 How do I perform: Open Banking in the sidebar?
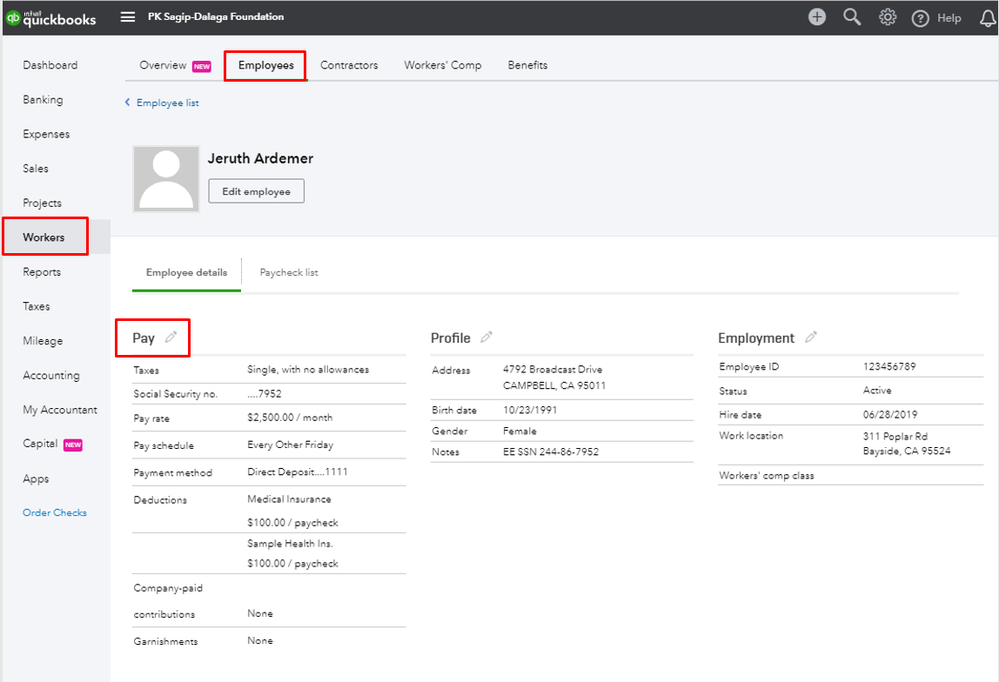[x=43, y=100]
